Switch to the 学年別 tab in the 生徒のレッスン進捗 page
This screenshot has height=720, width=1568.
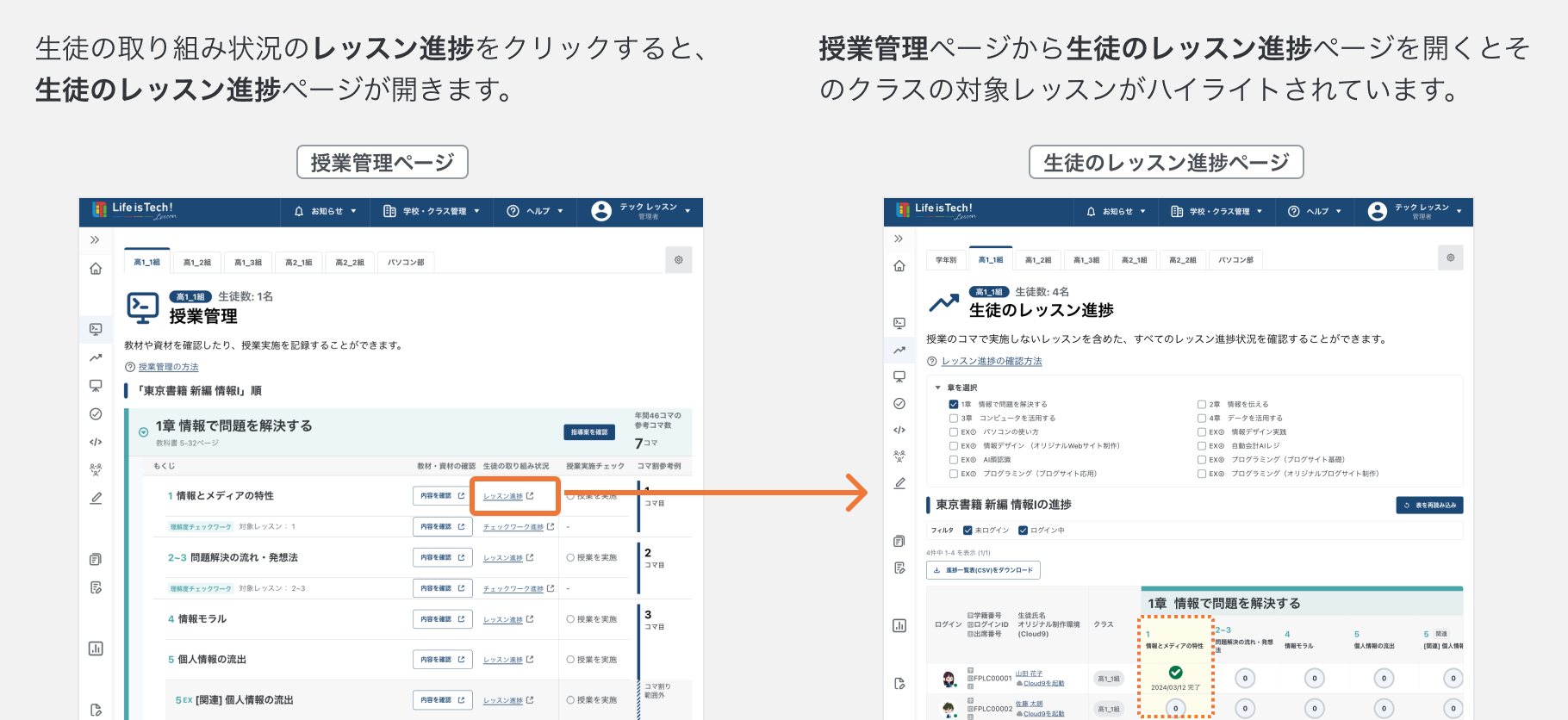(x=946, y=259)
